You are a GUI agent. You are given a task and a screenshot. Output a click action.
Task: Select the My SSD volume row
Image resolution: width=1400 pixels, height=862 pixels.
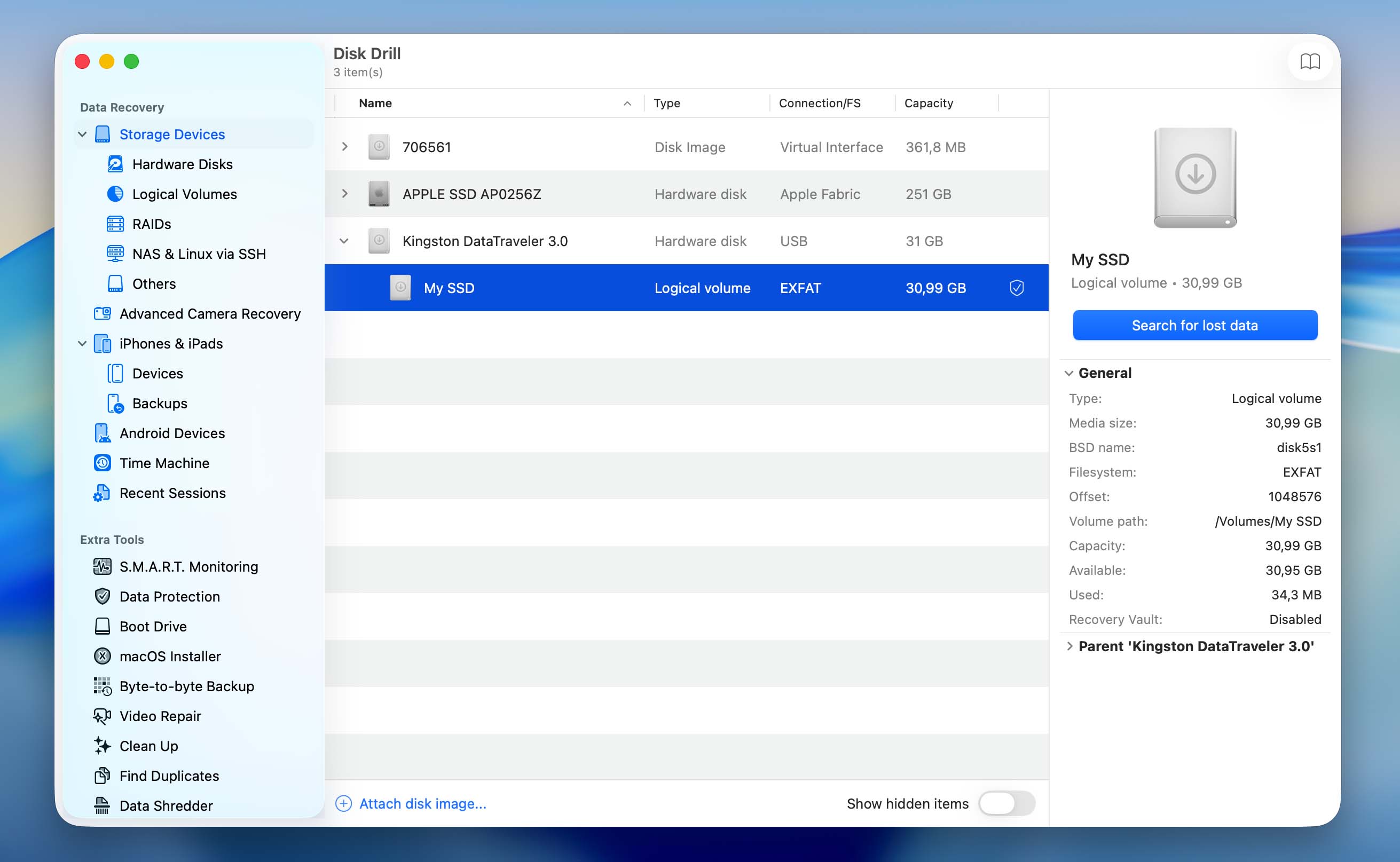[686, 288]
